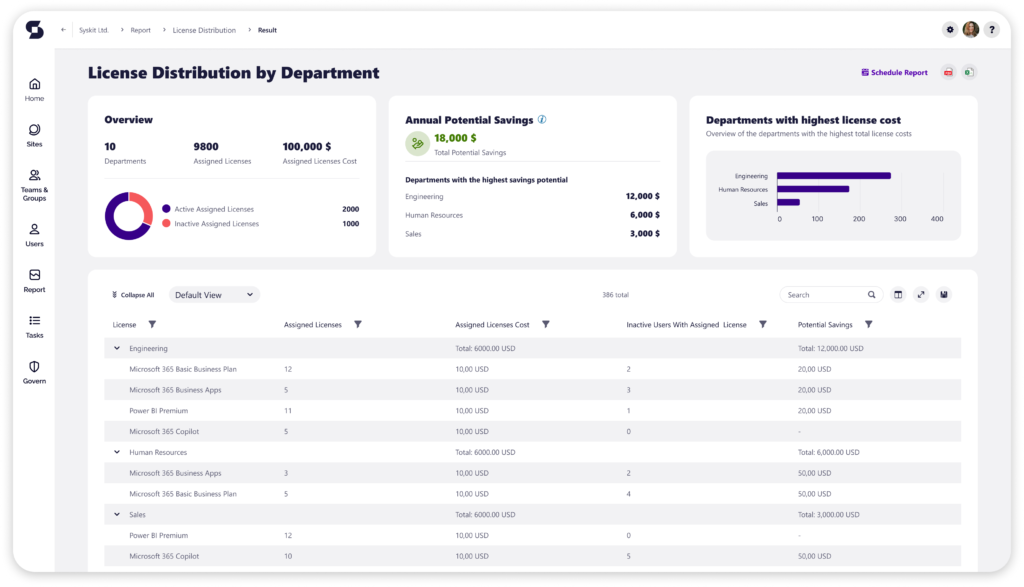Export report to Excel
The width and height of the screenshot is (1024, 587).
[968, 73]
